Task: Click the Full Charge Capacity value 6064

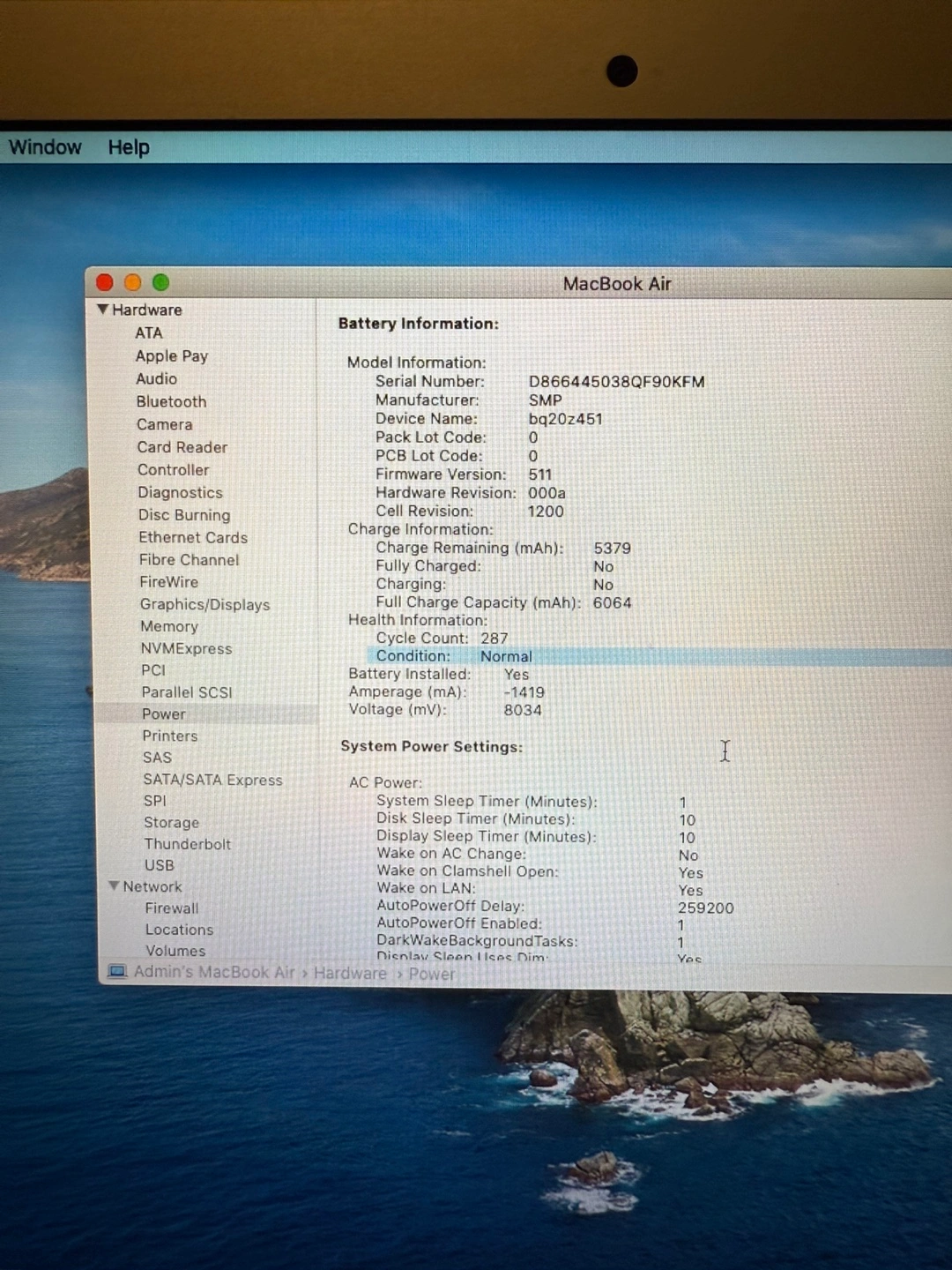Action: [613, 603]
